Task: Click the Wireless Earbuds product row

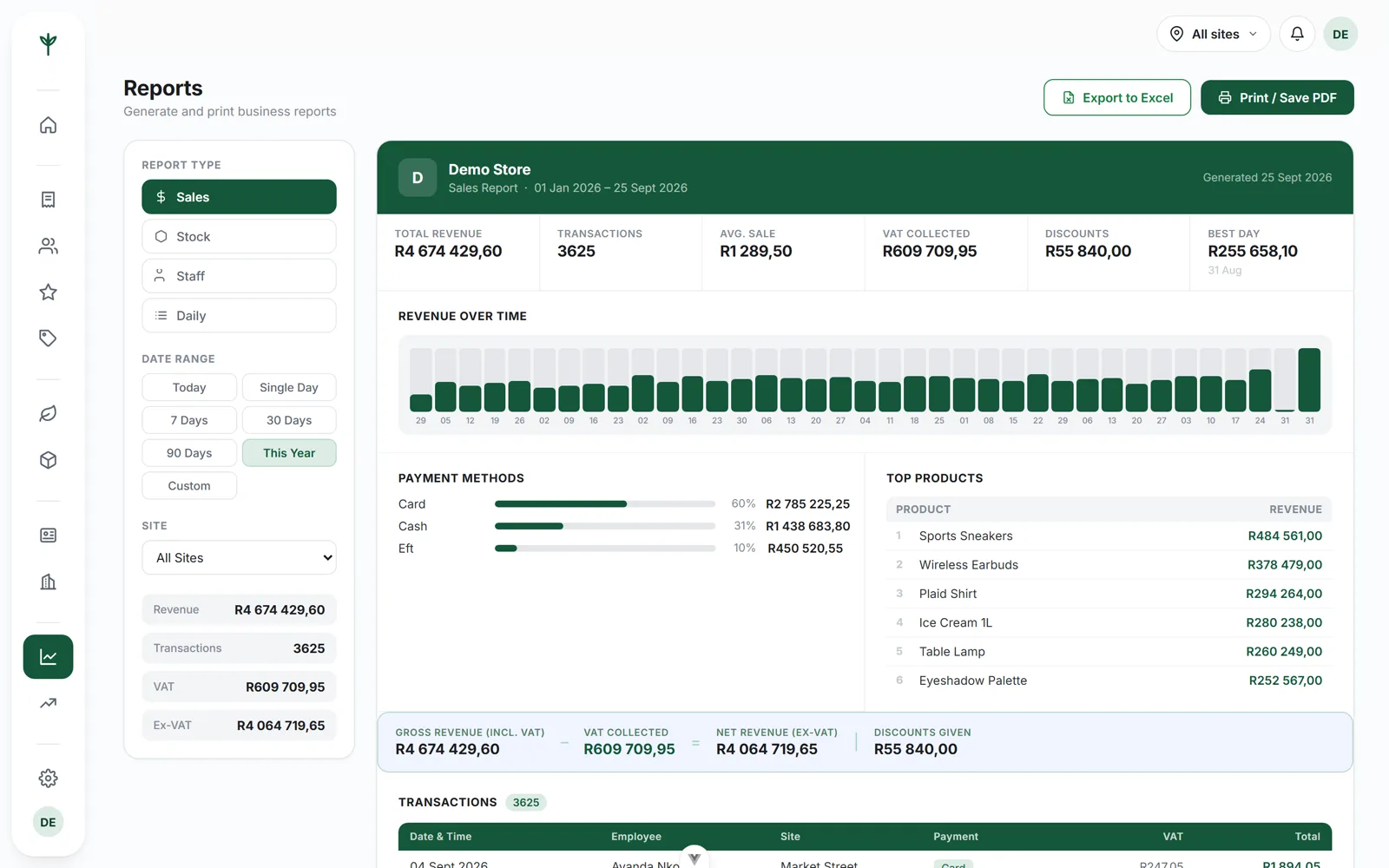Action: pyautogui.click(x=1109, y=565)
